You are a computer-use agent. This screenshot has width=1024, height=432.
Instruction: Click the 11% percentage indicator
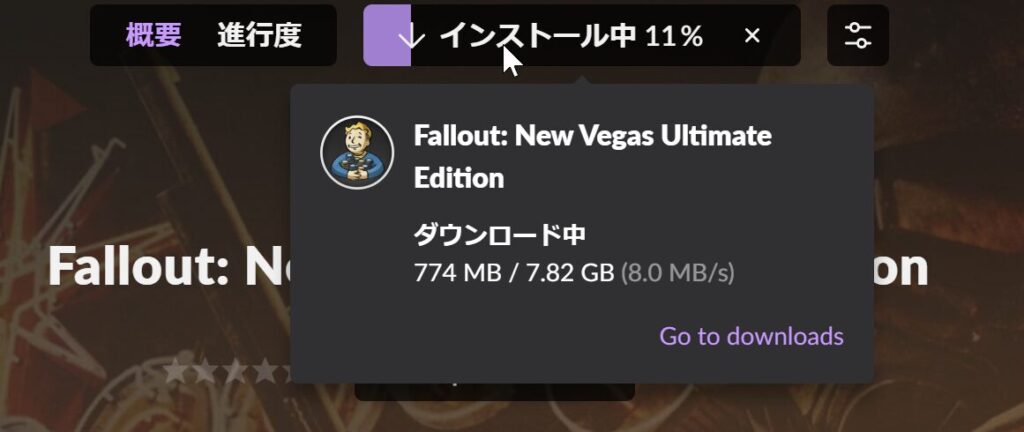pyautogui.click(x=674, y=37)
